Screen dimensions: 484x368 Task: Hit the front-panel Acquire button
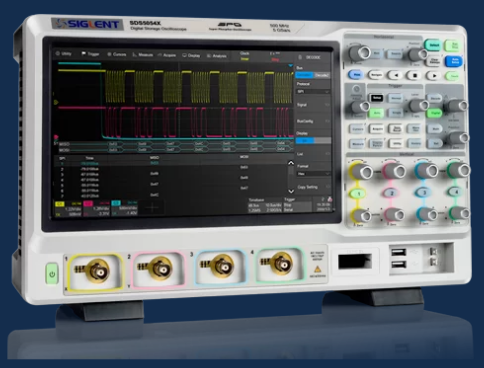click(376, 129)
